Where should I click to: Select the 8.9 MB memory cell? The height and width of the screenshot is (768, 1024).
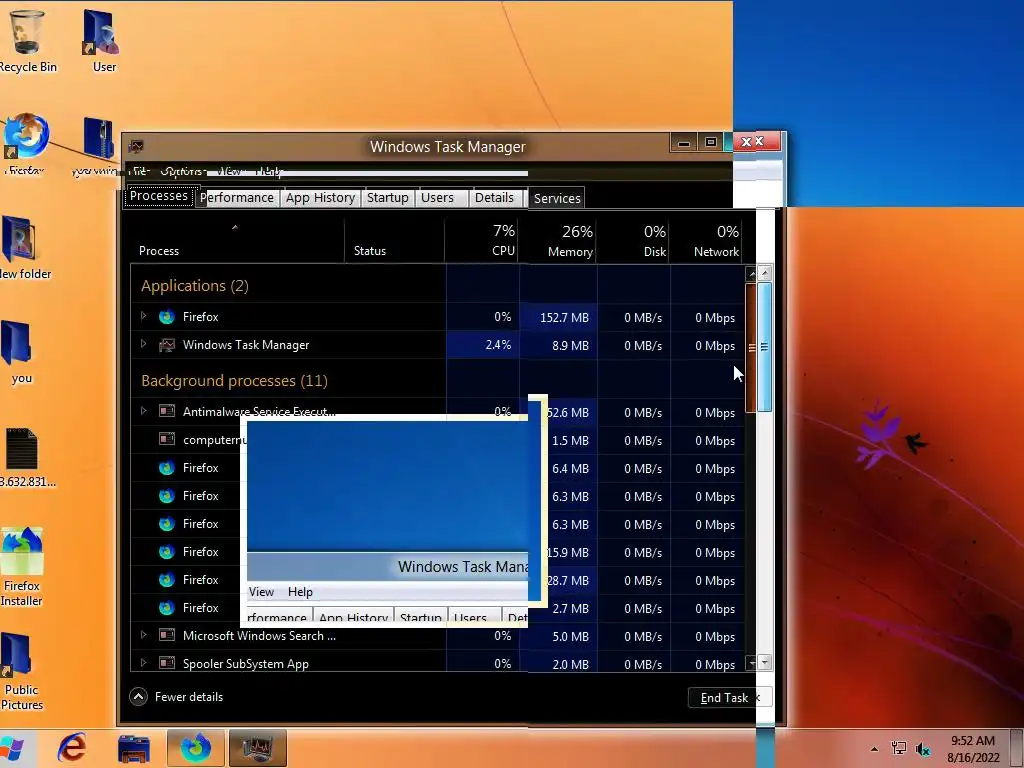pyautogui.click(x=558, y=345)
